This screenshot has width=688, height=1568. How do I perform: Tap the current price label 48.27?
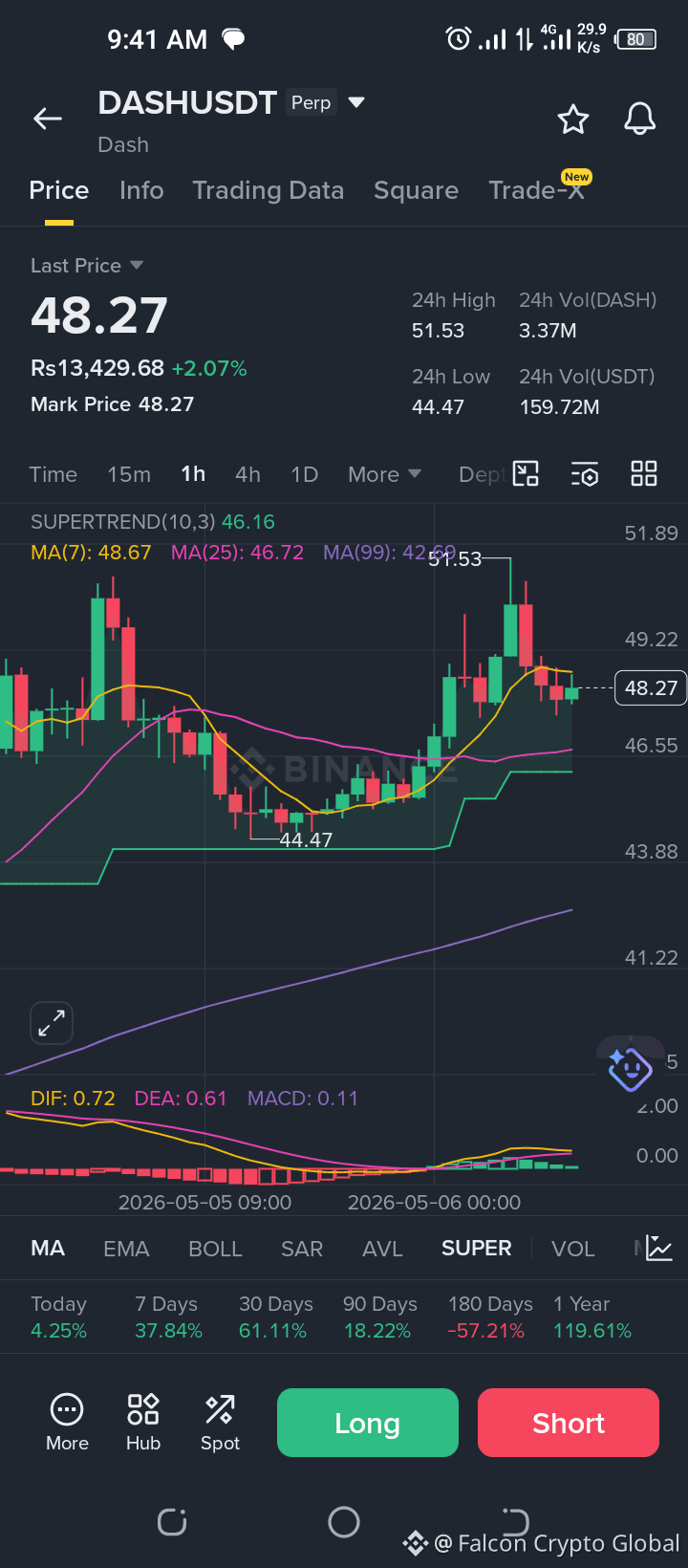pos(651,687)
